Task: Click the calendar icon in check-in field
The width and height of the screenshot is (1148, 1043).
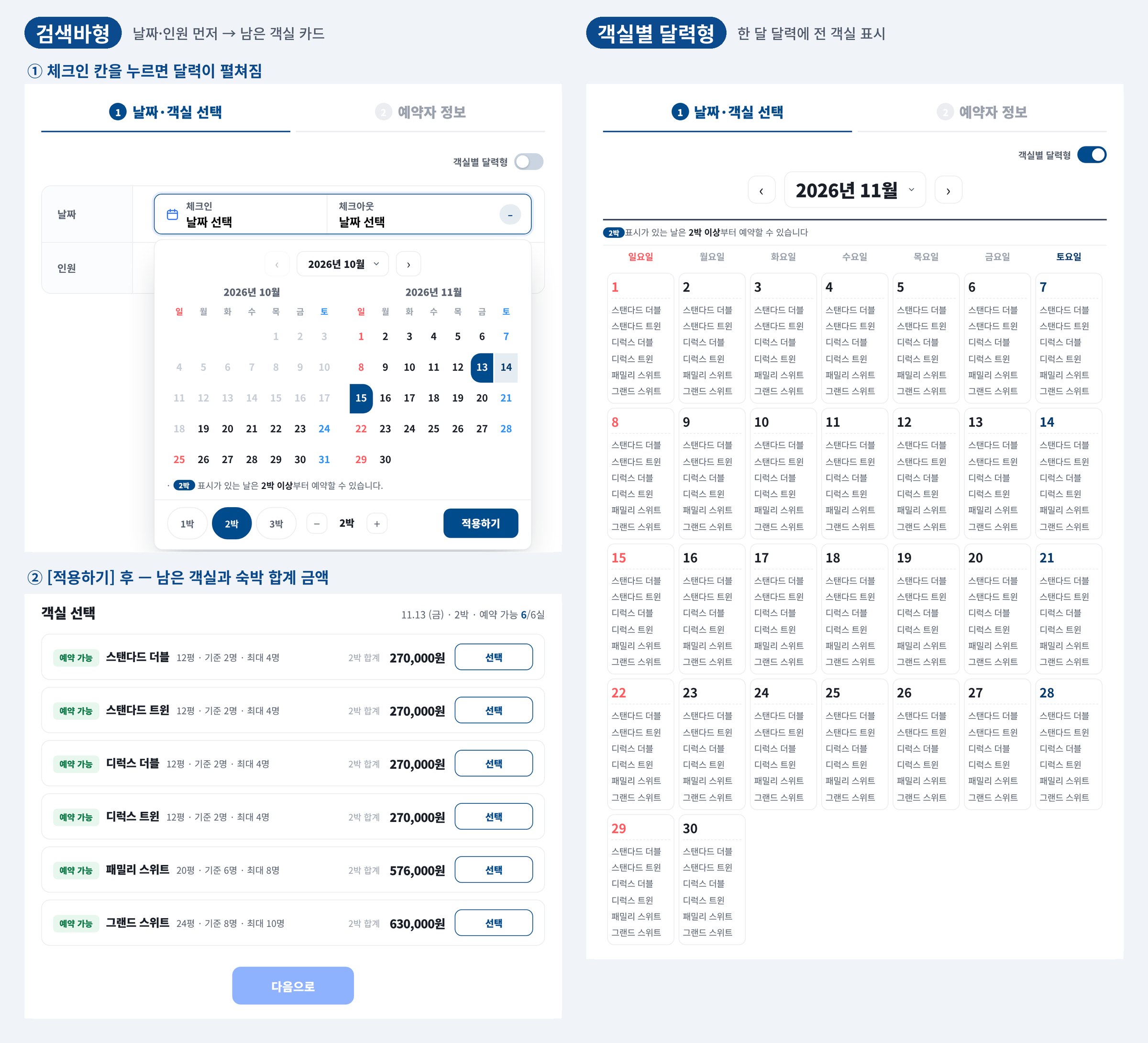Action: click(x=172, y=214)
